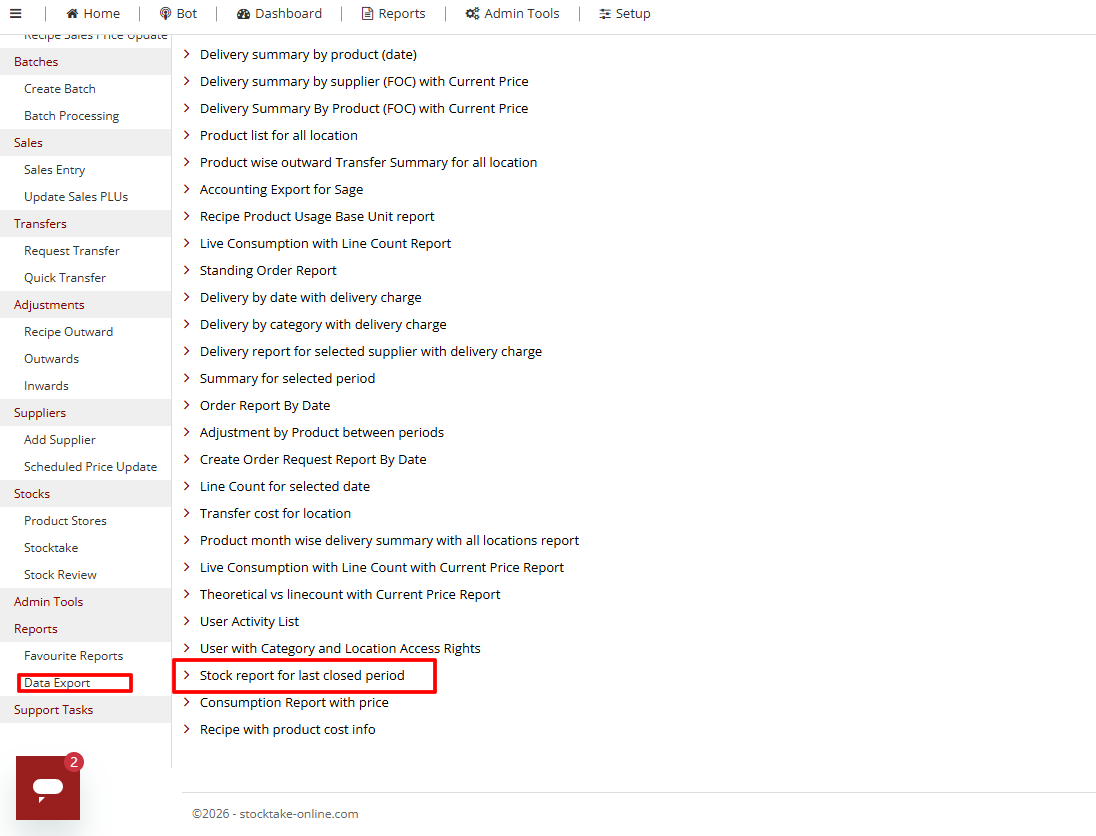This screenshot has width=1096, height=836.
Task: Expand the Accounting Export for Sage chevron
Action: 187,189
